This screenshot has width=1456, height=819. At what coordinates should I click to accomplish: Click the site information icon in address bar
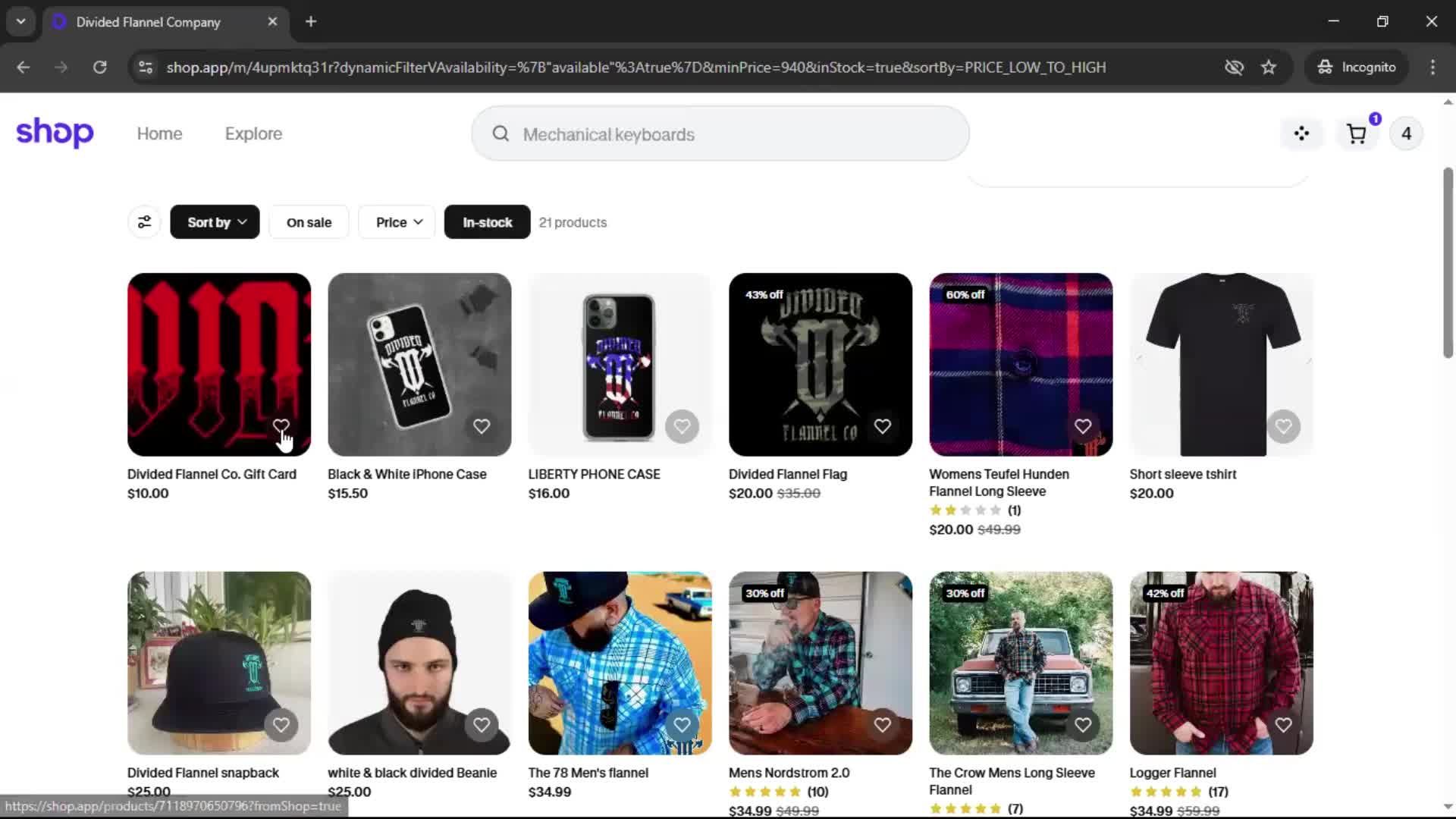[x=146, y=67]
